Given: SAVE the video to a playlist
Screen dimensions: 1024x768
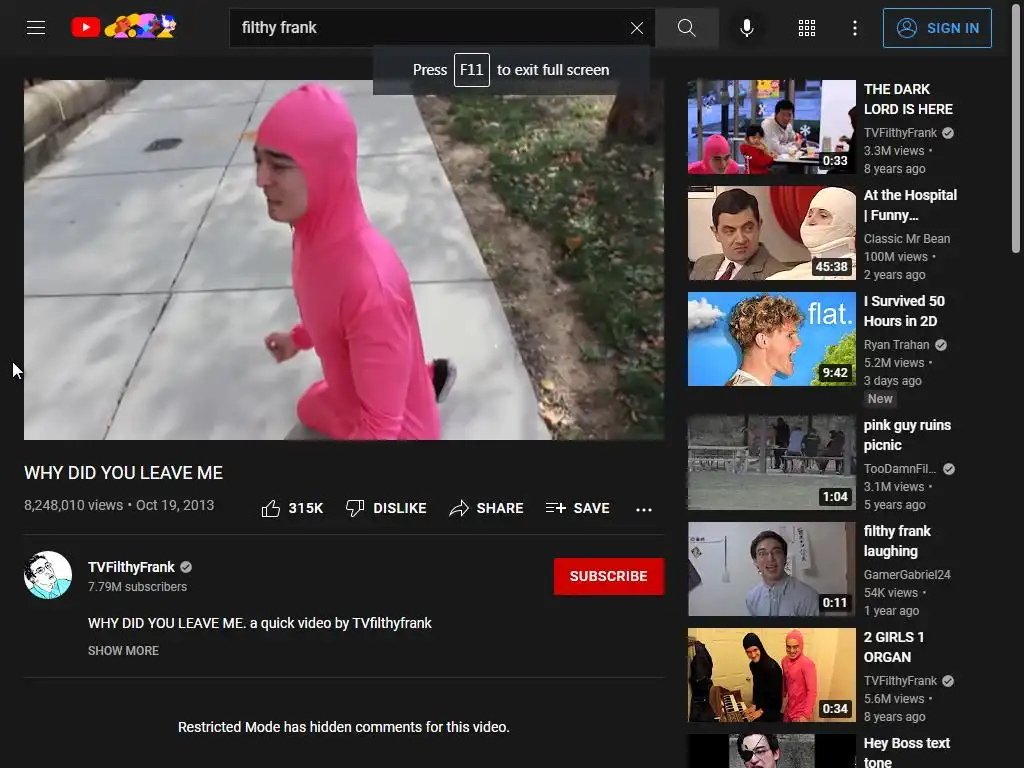Looking at the screenshot, I should (577, 508).
